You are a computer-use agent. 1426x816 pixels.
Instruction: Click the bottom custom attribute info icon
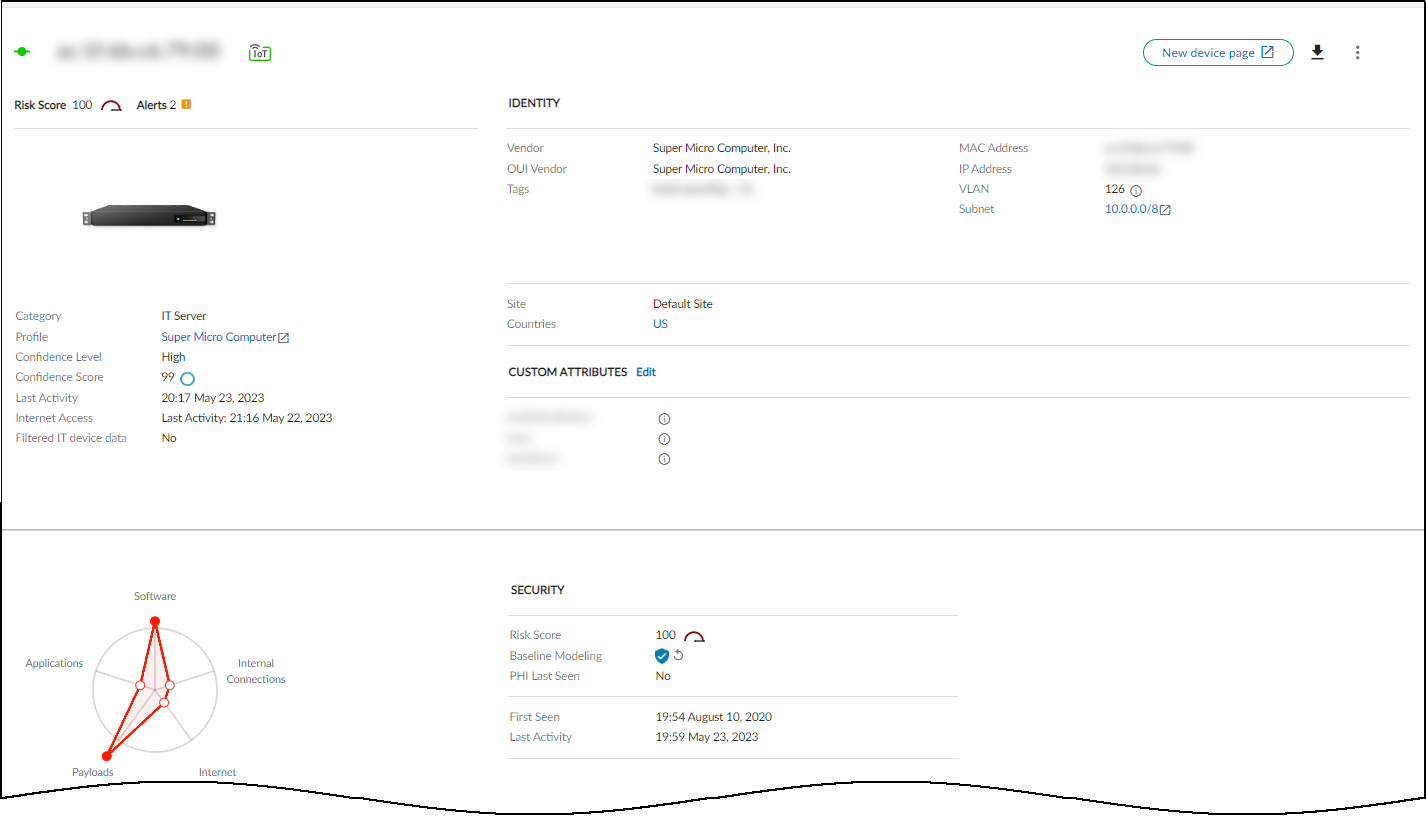pos(664,459)
